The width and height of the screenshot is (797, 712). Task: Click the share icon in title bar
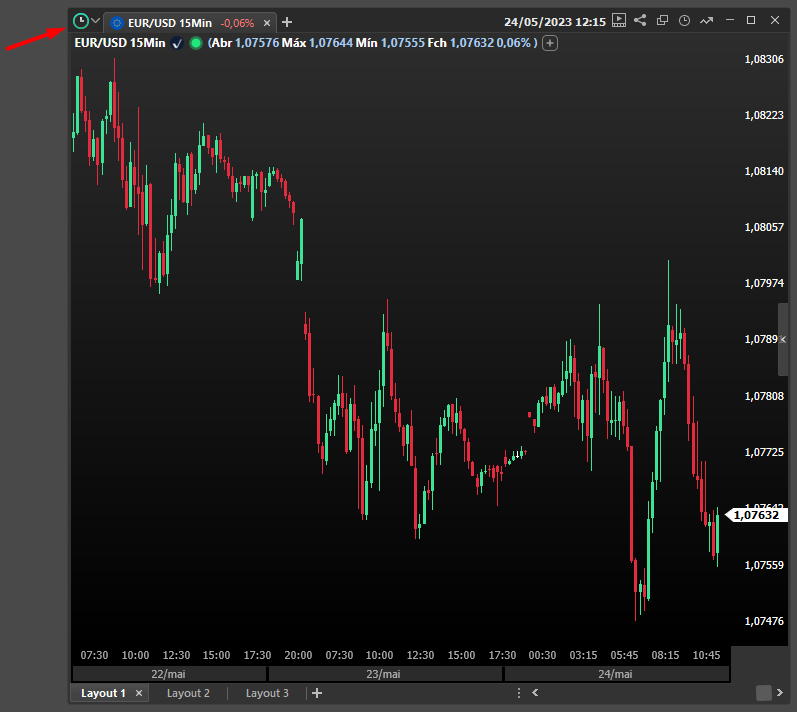click(x=640, y=20)
